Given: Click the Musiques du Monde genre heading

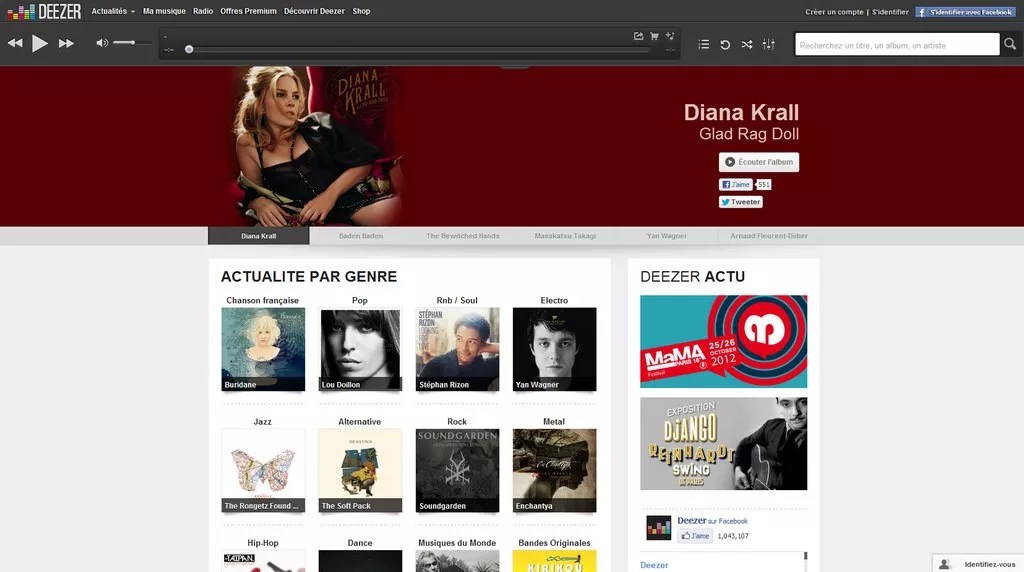Looking at the screenshot, I should point(457,543).
